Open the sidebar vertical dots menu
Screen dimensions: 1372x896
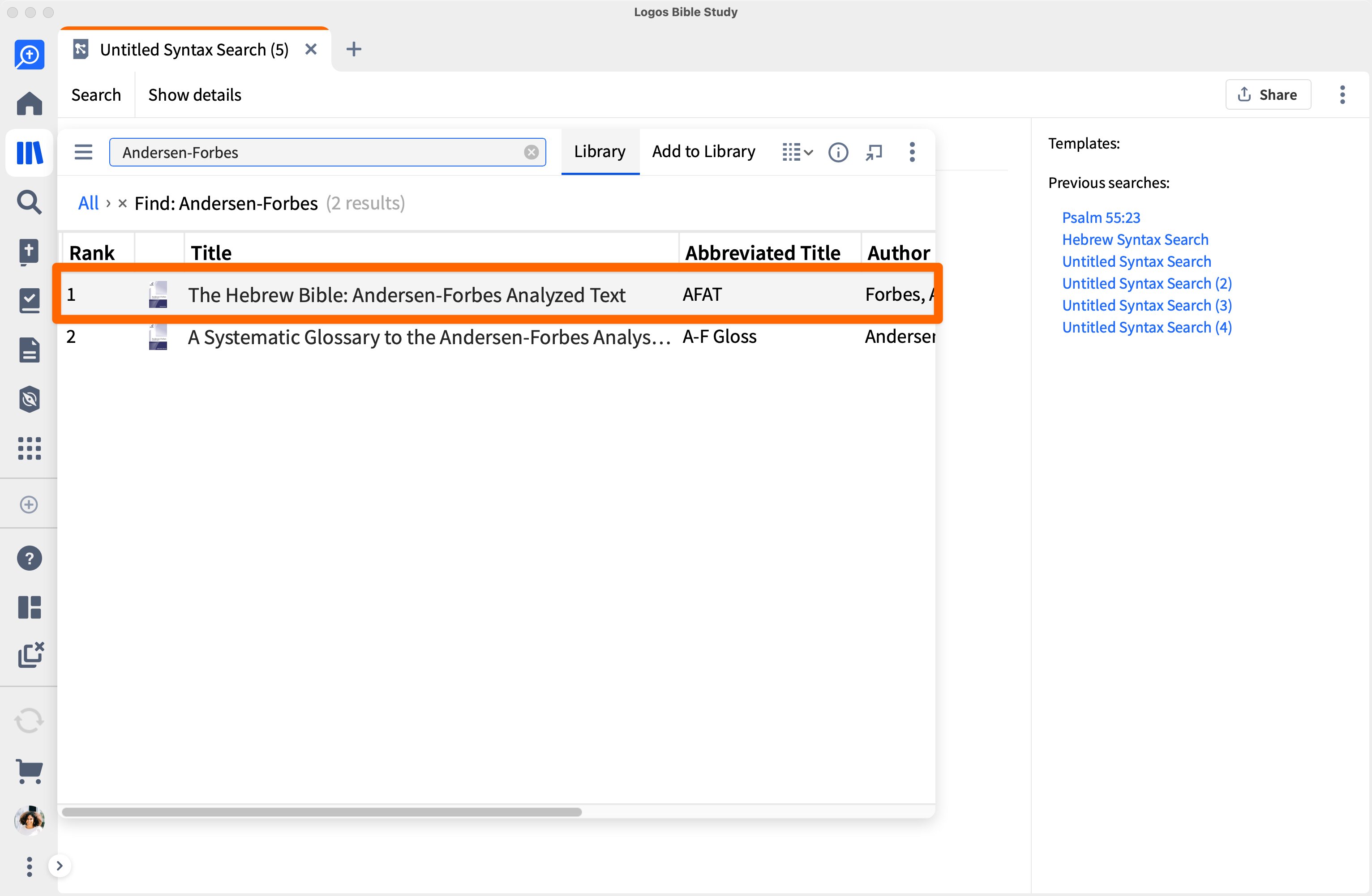click(30, 866)
